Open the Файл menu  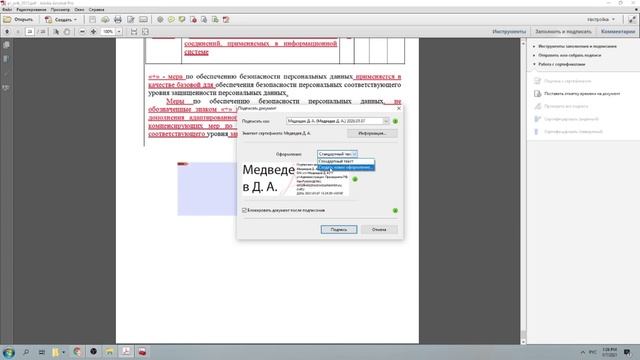[x=7, y=9]
